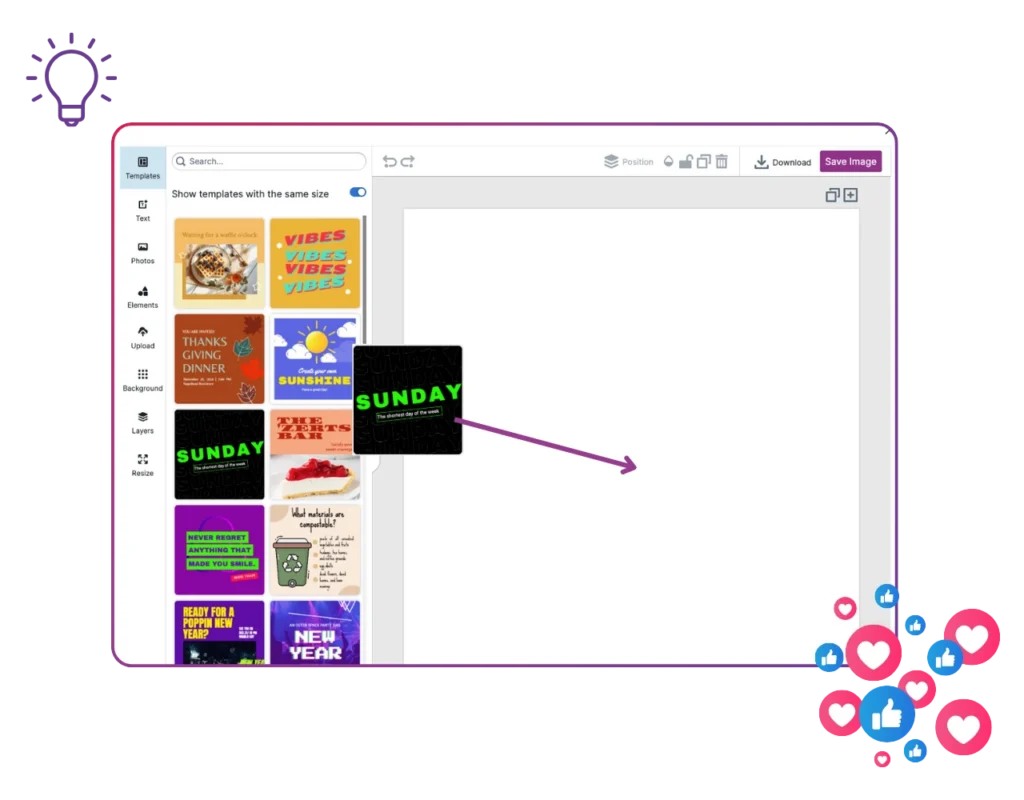The height and width of the screenshot is (800, 1024).
Task: Click the opacity droplet icon
Action: [668, 161]
